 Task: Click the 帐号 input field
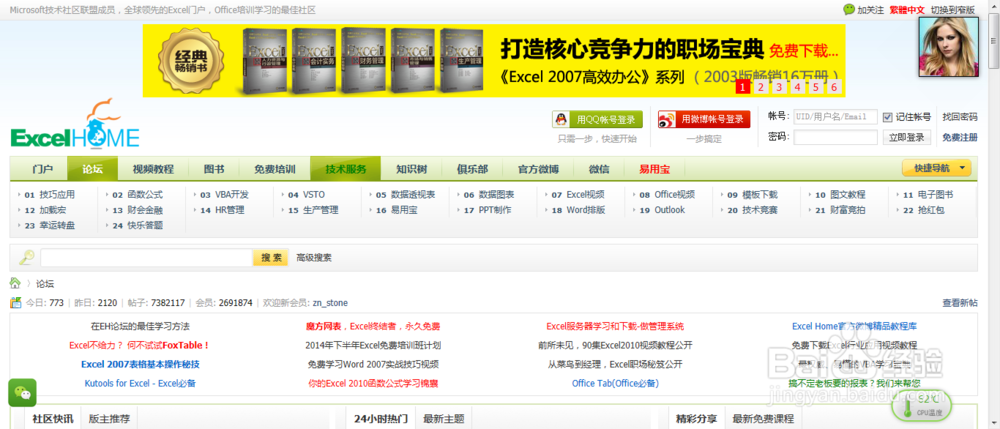(835, 117)
